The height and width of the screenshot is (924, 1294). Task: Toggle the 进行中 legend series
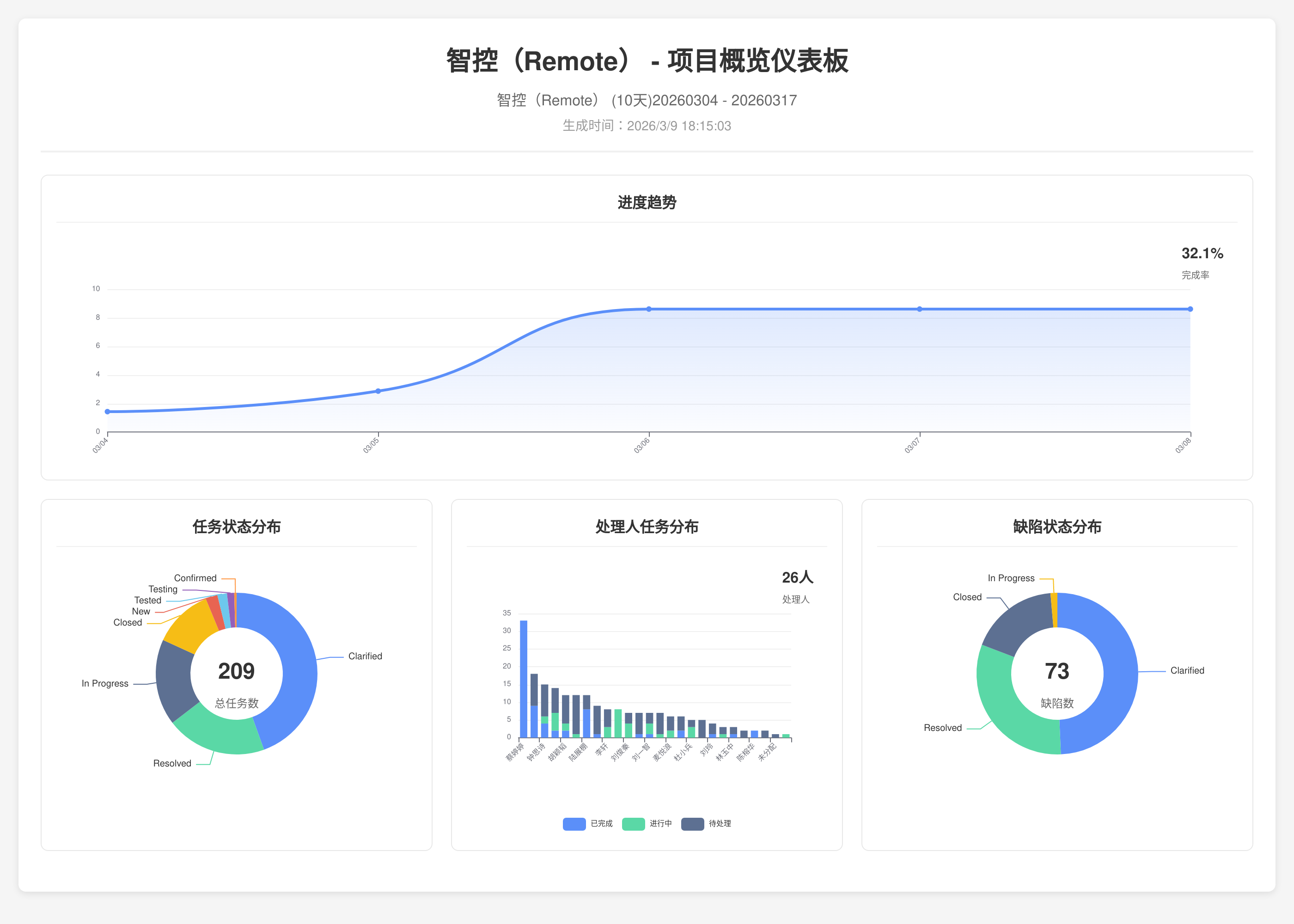(x=660, y=823)
